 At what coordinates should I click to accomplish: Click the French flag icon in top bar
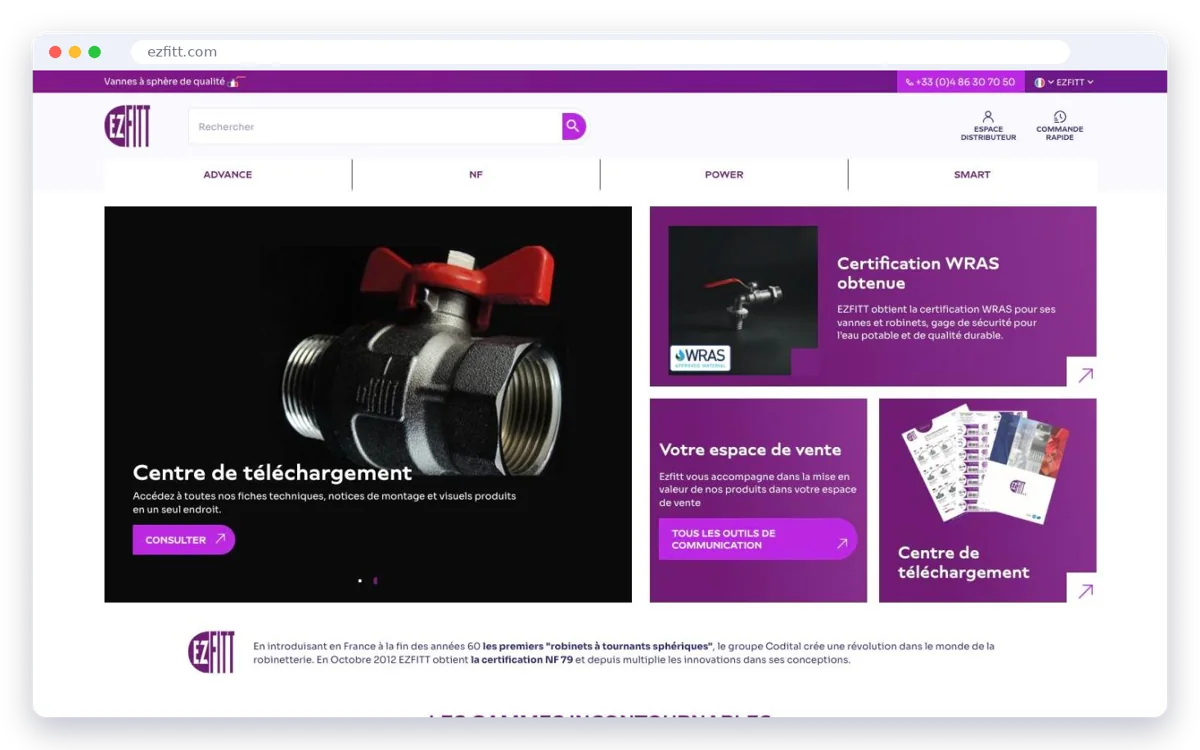(x=1040, y=82)
